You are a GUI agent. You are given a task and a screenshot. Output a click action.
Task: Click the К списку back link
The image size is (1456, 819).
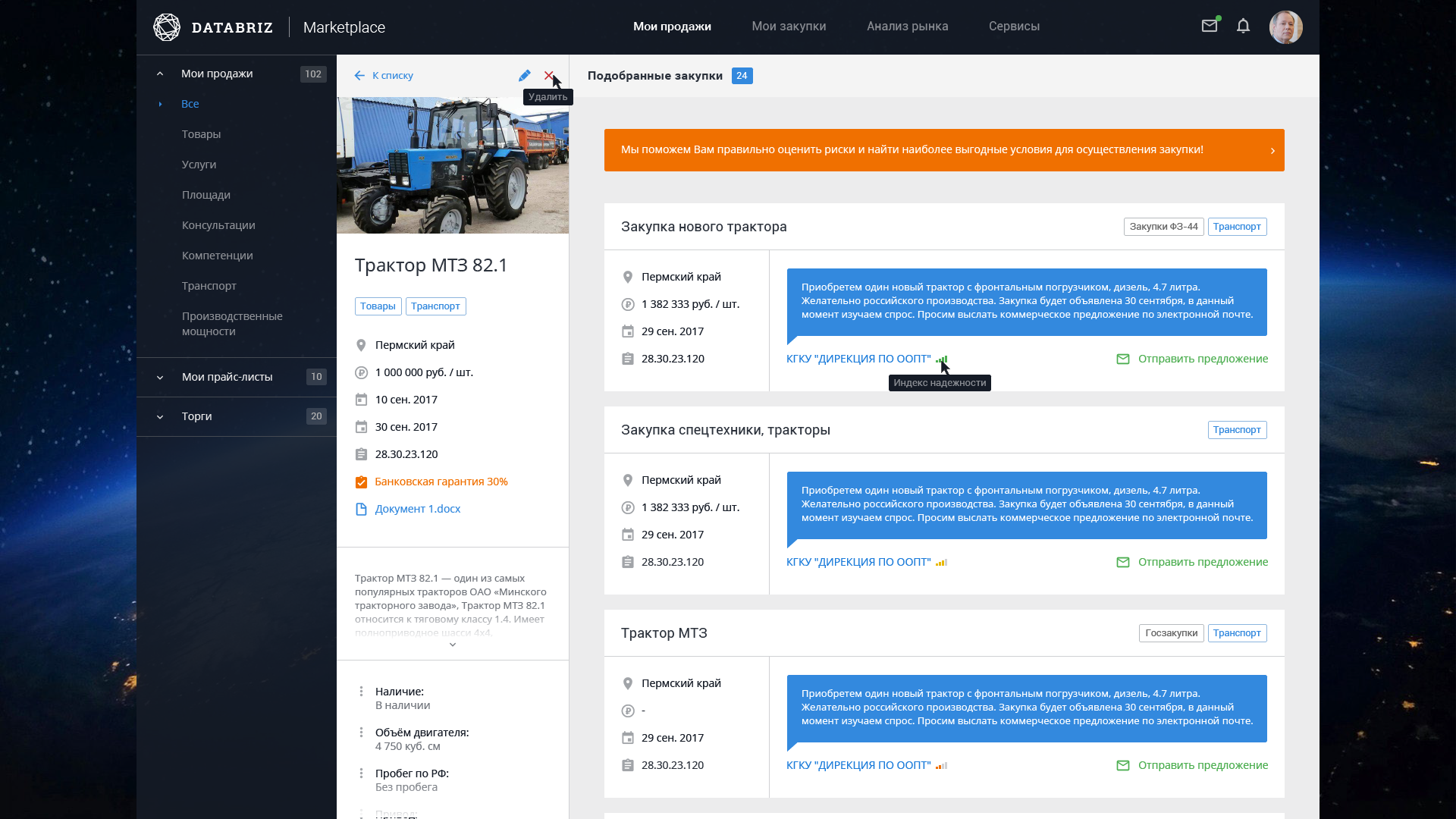point(393,75)
